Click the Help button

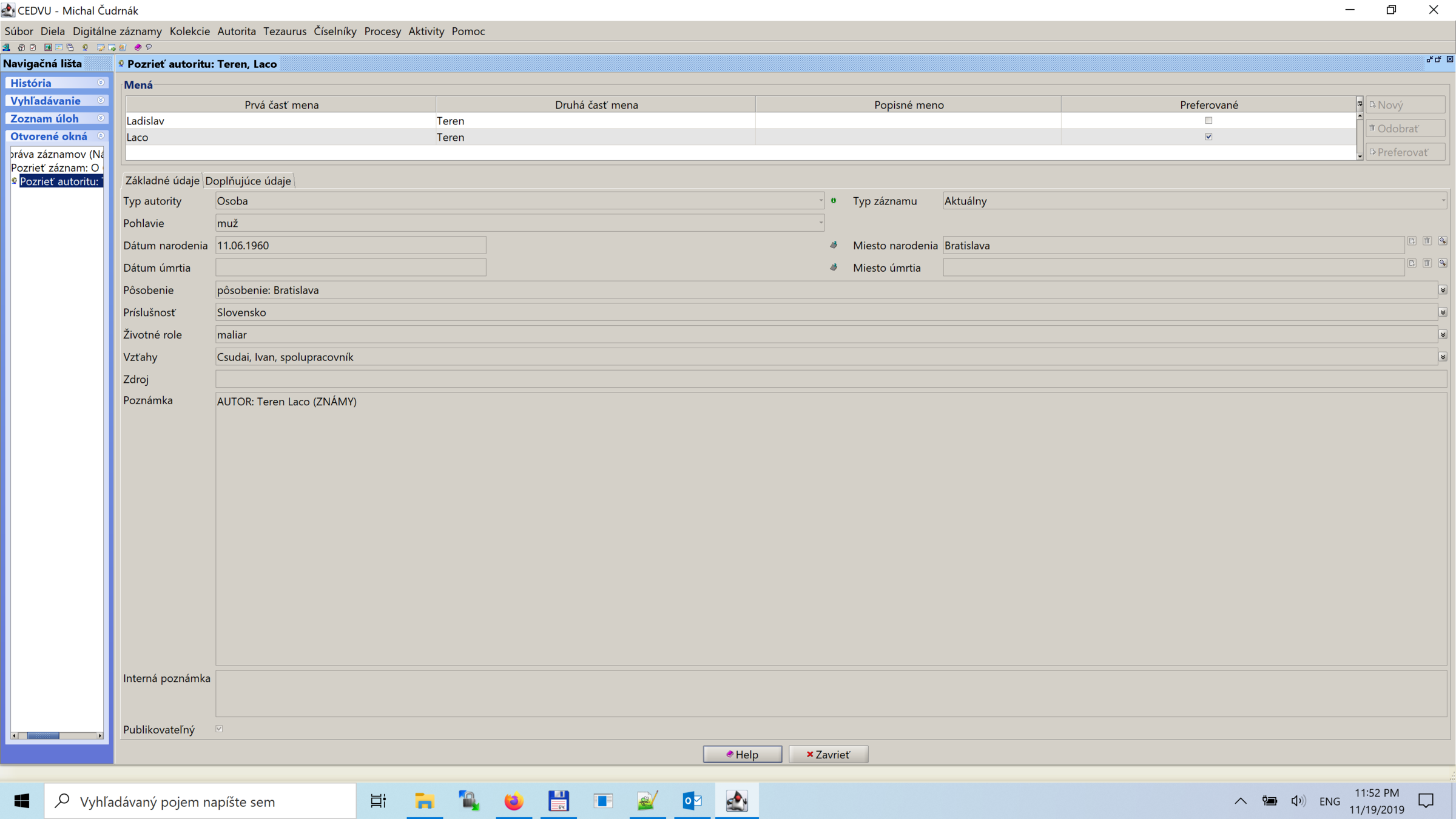743,754
